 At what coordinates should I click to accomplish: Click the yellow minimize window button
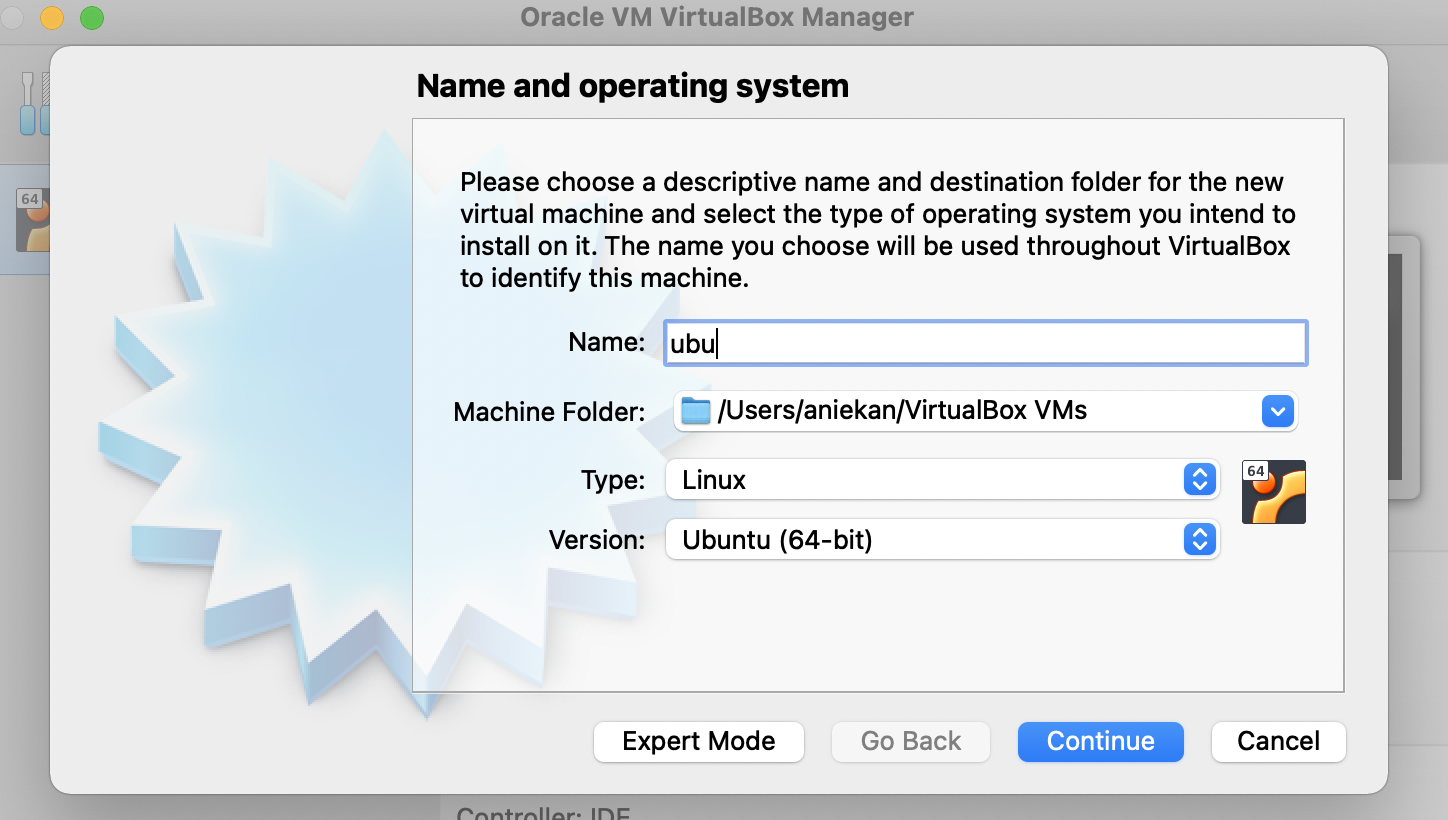tap(51, 17)
